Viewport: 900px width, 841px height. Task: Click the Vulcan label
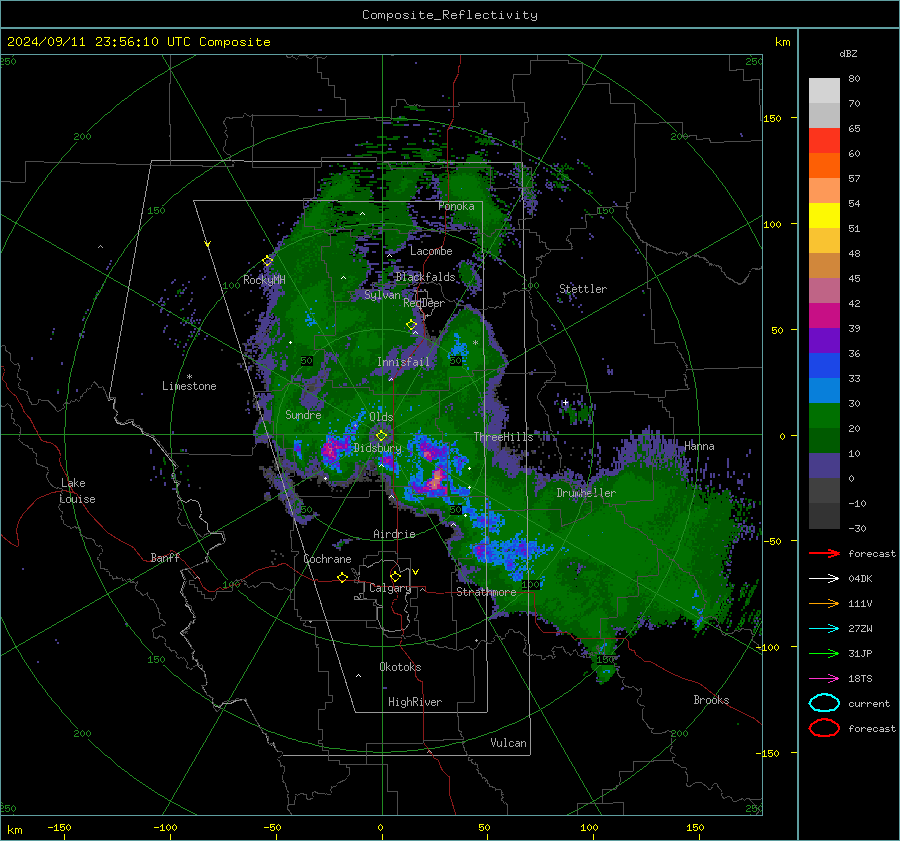pos(508,743)
